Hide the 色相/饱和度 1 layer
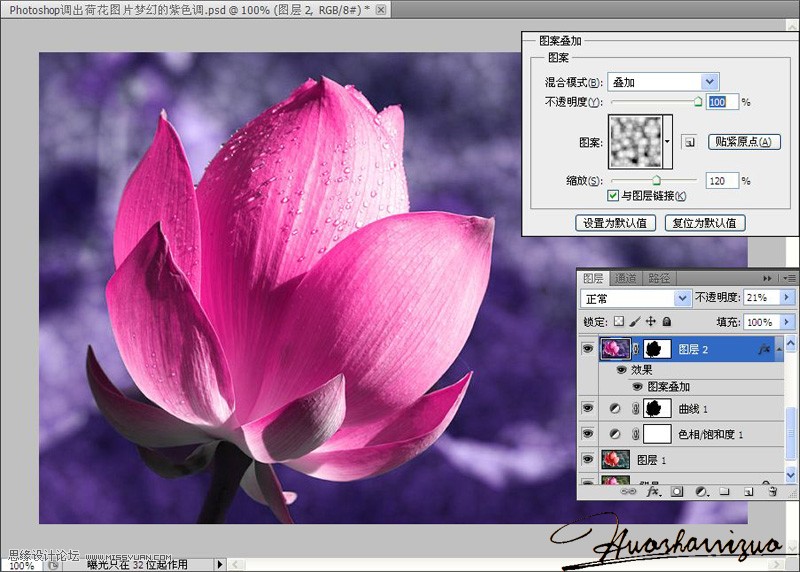Image resolution: width=800 pixels, height=572 pixels. (588, 434)
